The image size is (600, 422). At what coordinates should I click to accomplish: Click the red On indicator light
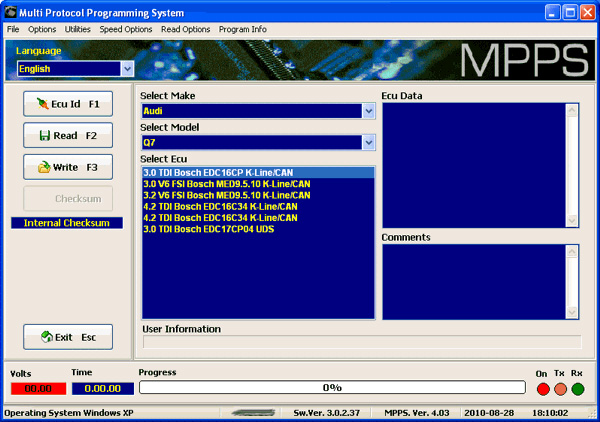543,389
